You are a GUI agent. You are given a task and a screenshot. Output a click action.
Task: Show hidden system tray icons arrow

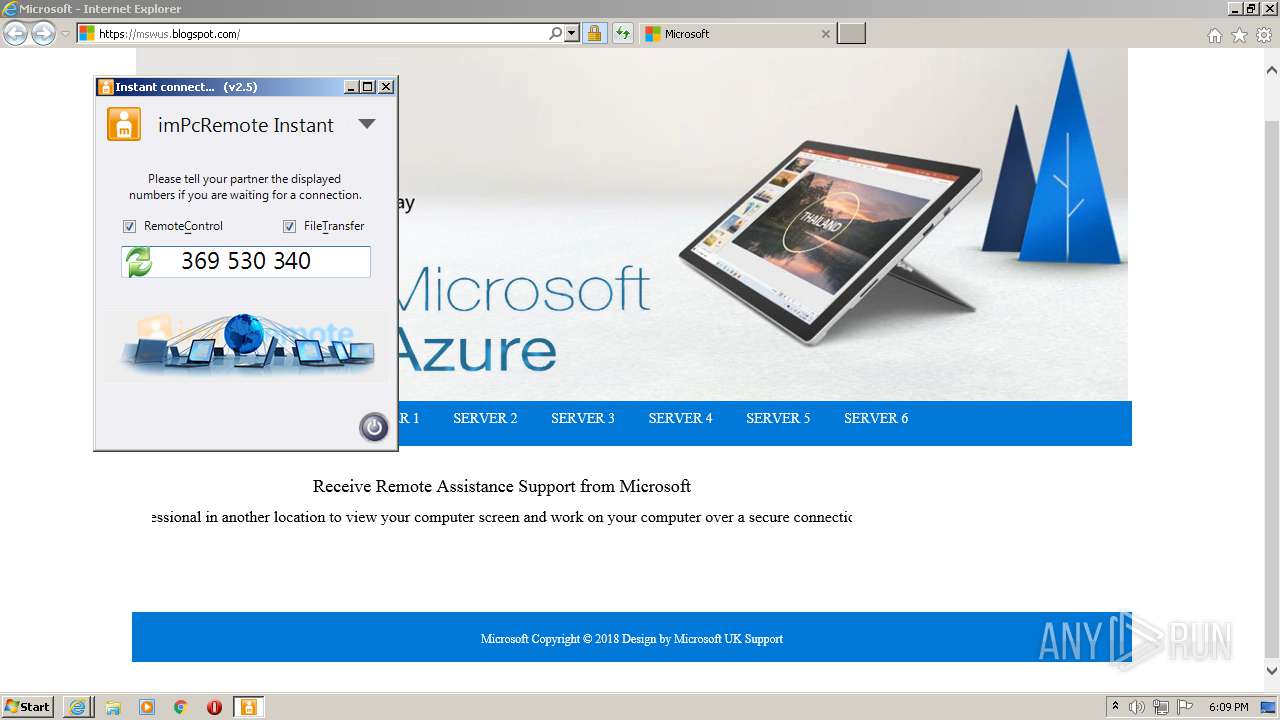[1116, 707]
